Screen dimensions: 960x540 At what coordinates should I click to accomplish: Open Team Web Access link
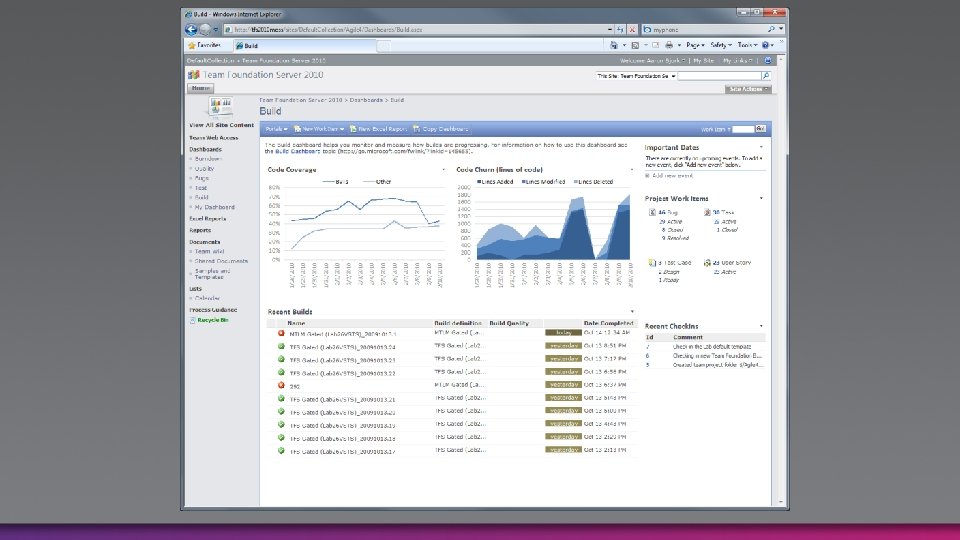pyautogui.click(x=213, y=138)
